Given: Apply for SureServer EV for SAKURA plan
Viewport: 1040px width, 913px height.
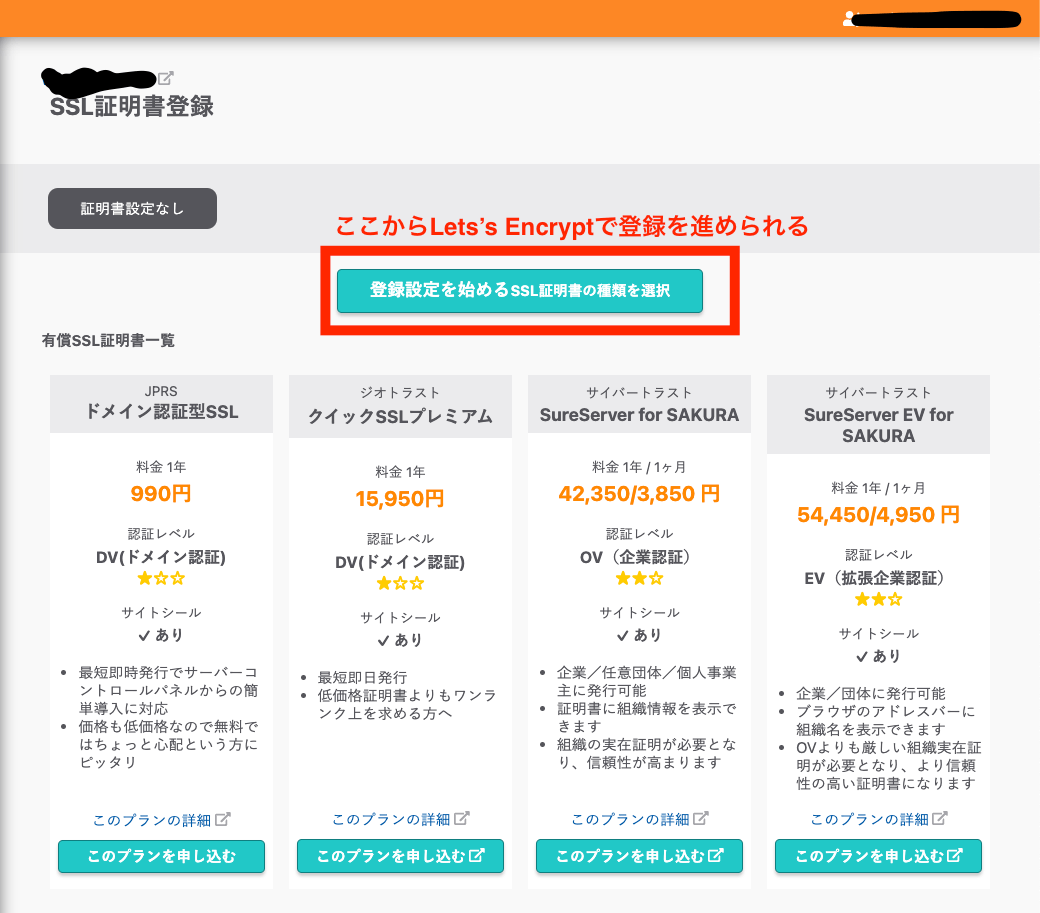Looking at the screenshot, I should 878,856.
